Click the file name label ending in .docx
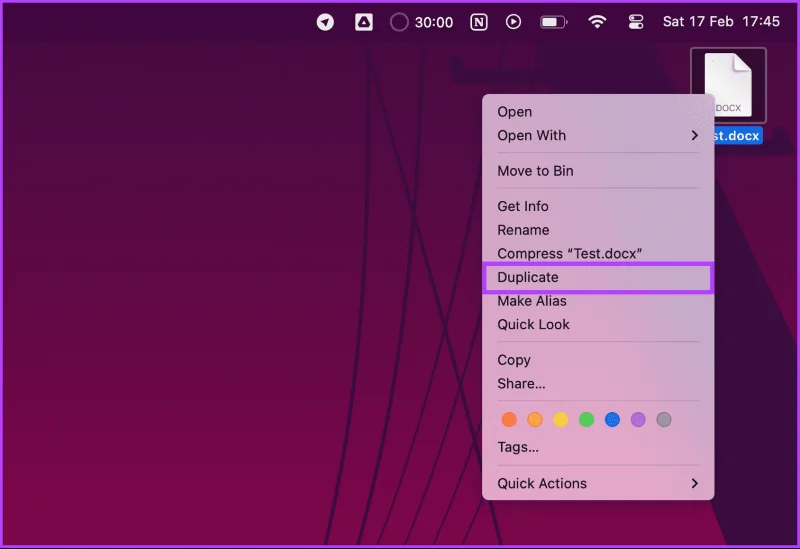 (x=737, y=136)
